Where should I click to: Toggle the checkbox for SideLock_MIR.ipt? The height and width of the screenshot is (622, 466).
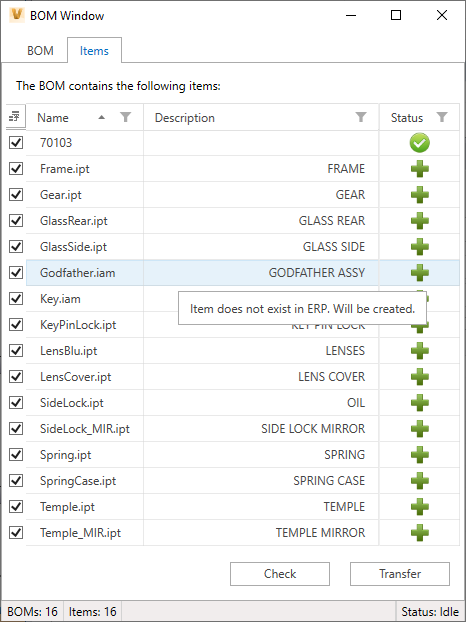click(16, 429)
